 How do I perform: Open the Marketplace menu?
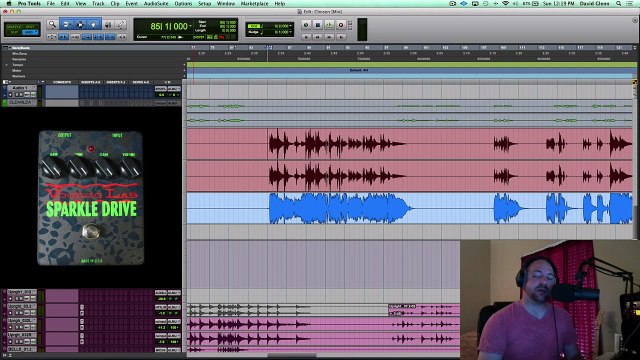click(x=254, y=3)
